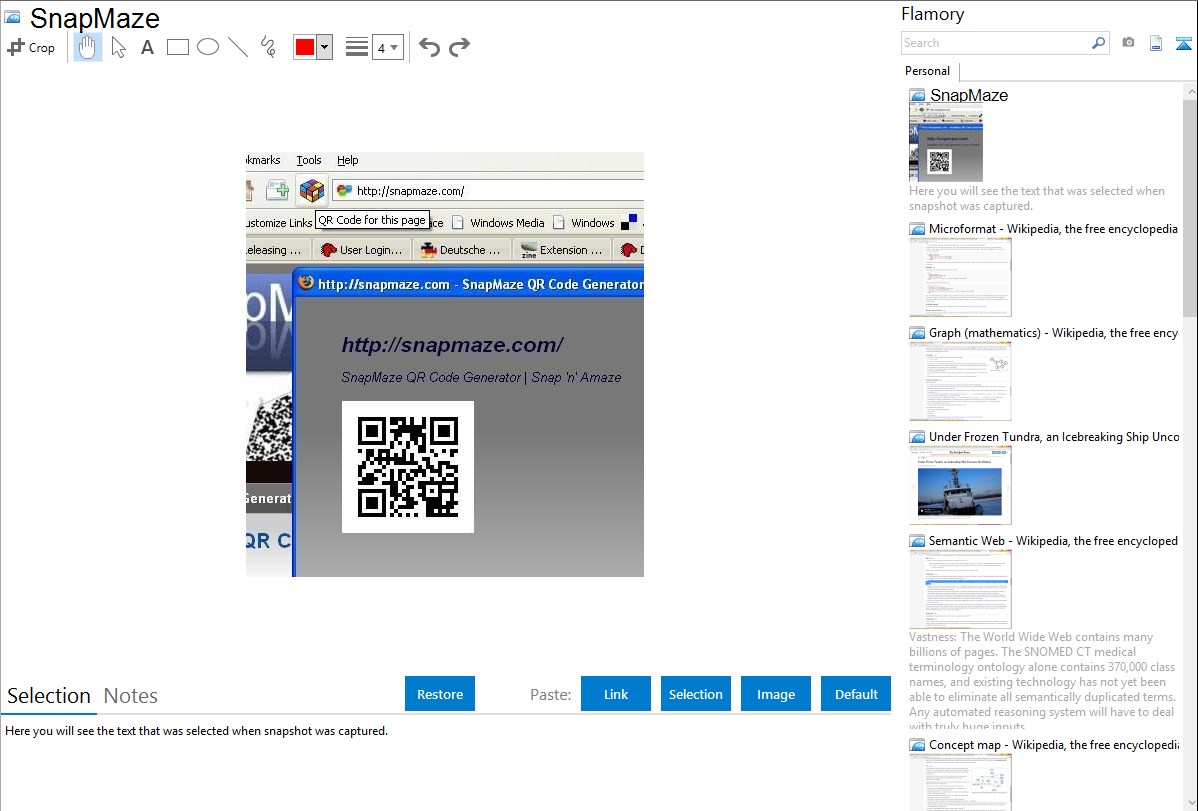Click the camera capture icon
This screenshot has width=1198, height=811.
(x=1128, y=43)
